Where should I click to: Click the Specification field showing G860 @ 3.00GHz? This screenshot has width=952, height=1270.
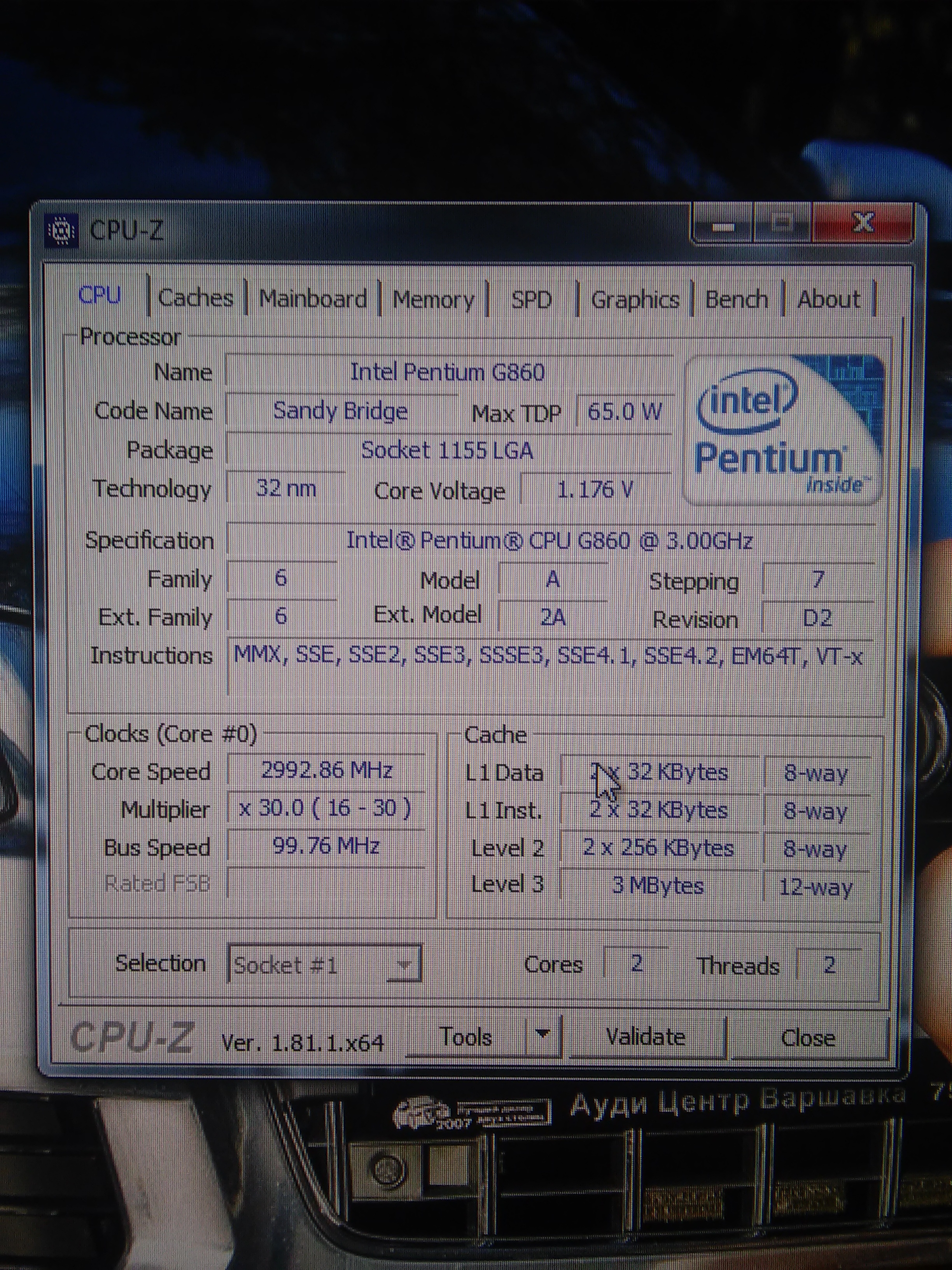point(550,540)
